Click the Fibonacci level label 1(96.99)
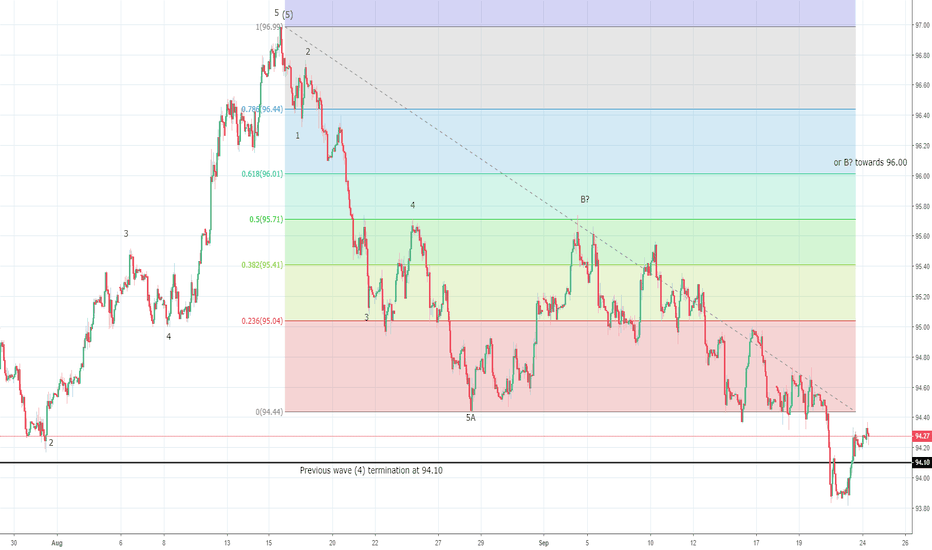 coord(269,27)
